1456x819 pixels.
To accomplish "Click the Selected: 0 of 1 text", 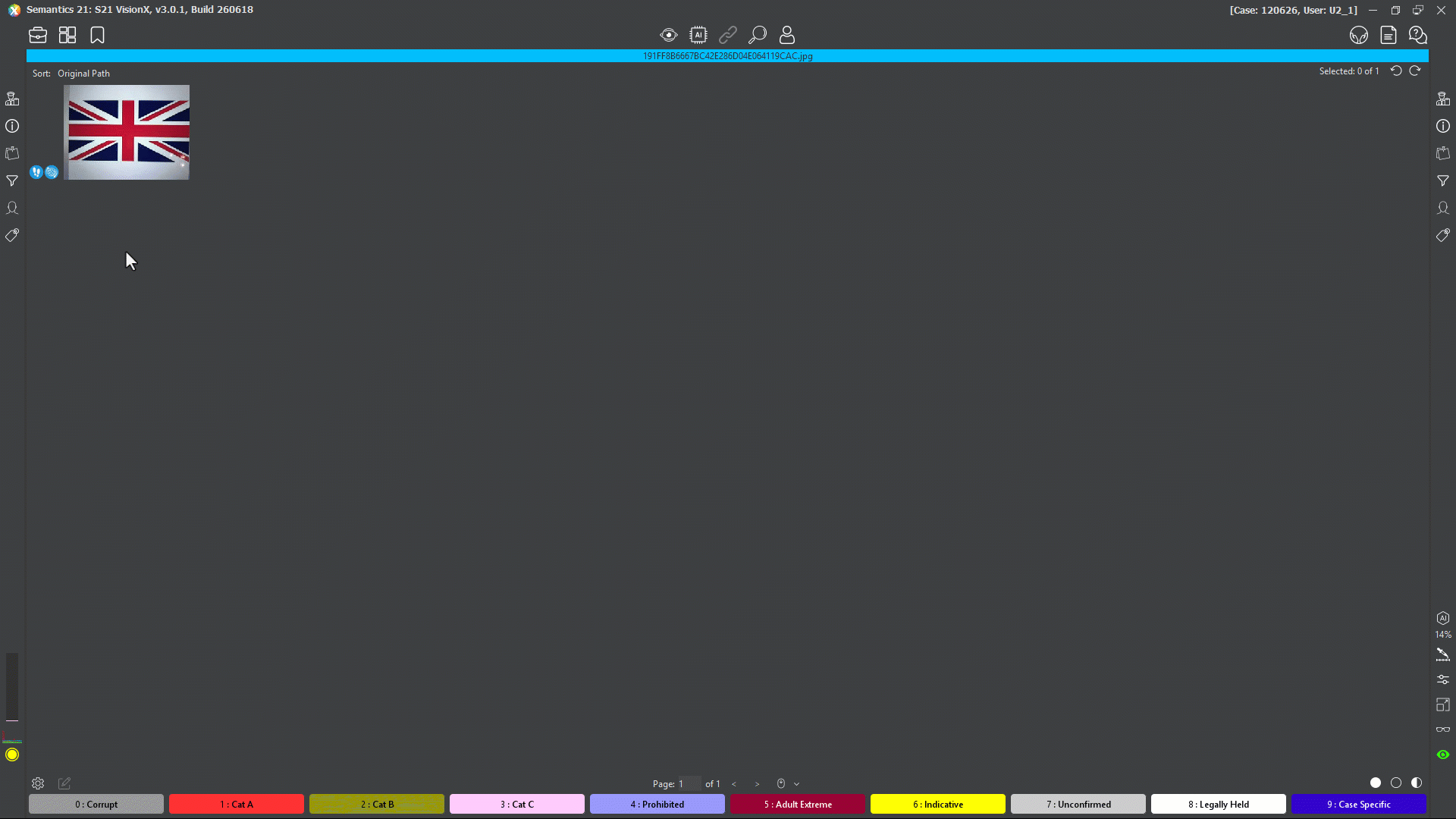I will tap(1349, 71).
